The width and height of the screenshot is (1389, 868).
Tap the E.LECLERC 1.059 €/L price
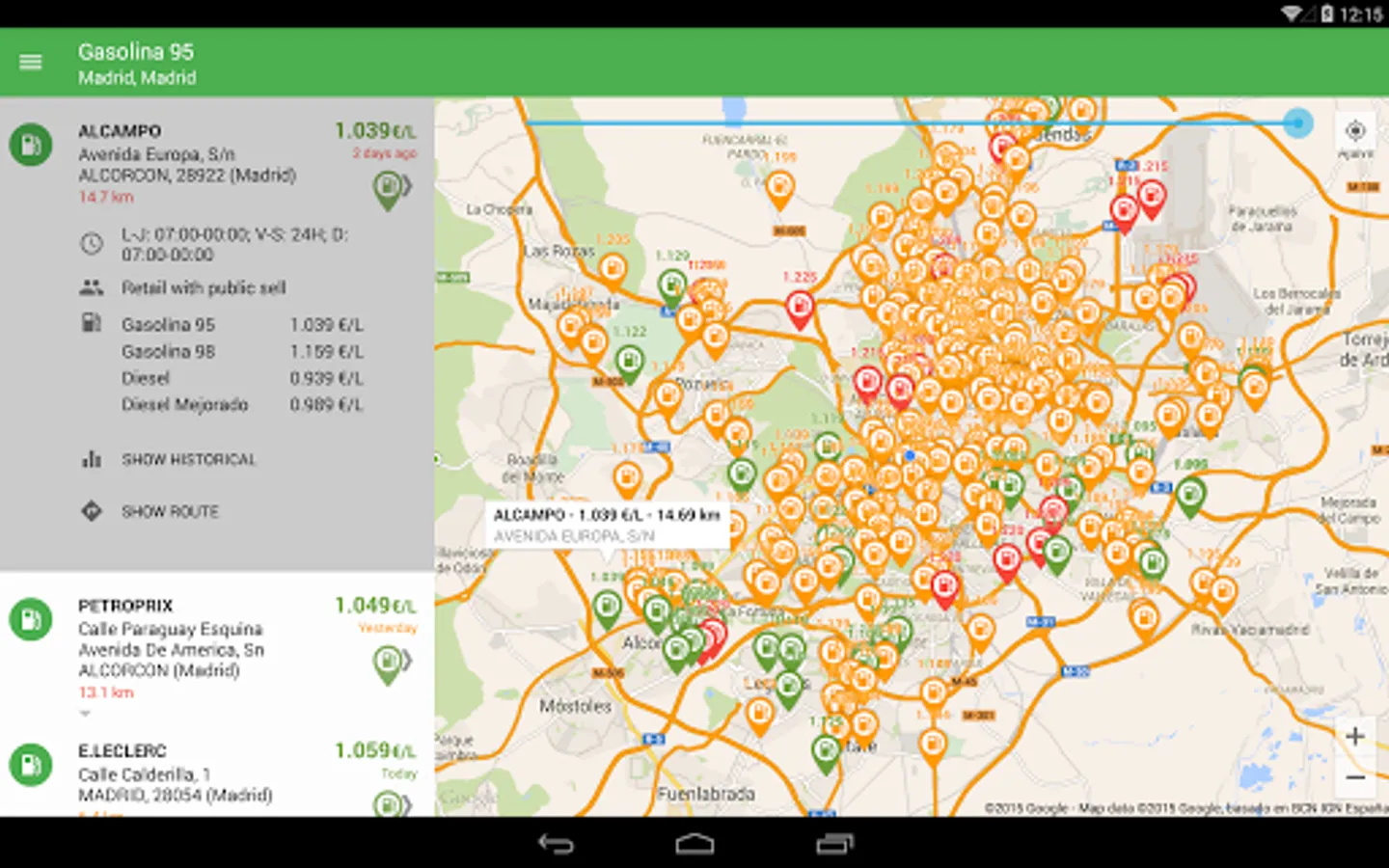(x=375, y=750)
